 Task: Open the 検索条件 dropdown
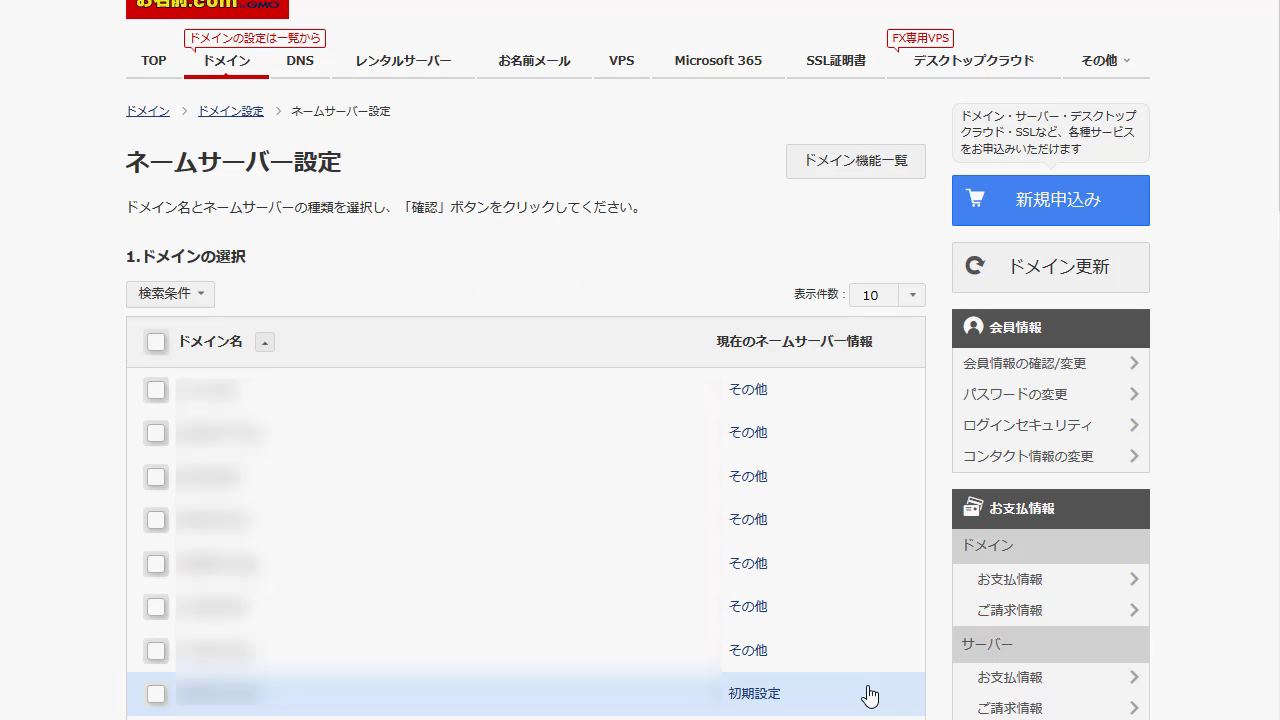click(x=170, y=294)
